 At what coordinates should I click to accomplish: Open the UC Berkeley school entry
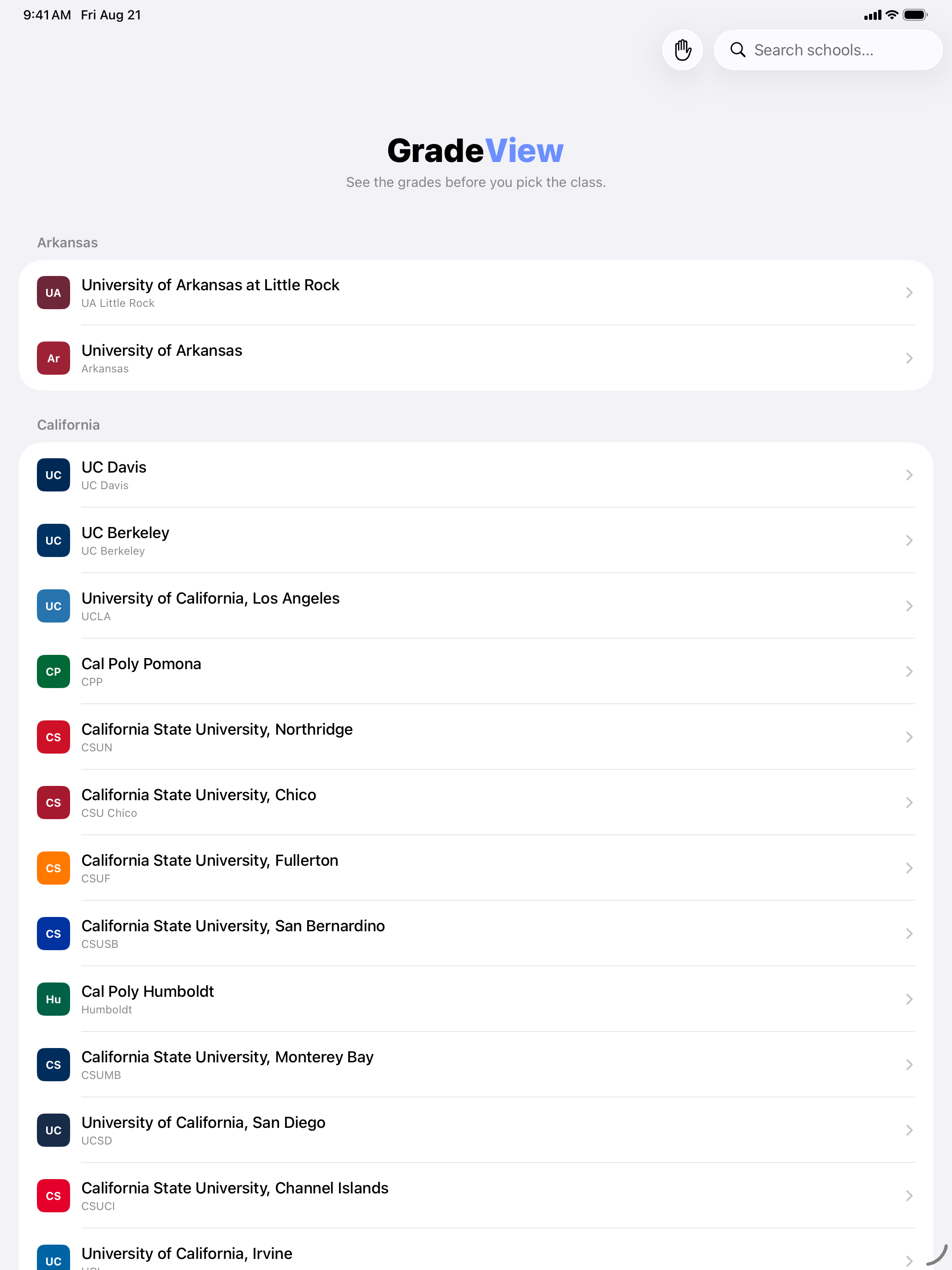[476, 540]
